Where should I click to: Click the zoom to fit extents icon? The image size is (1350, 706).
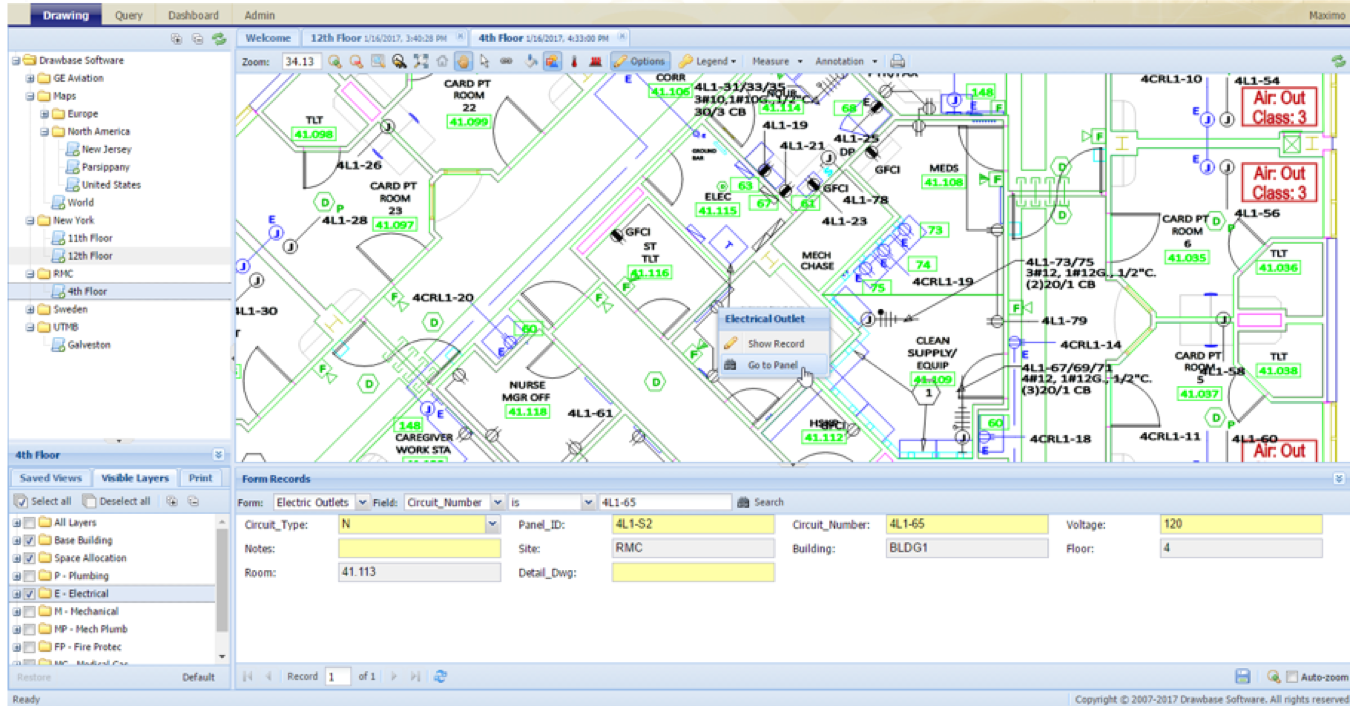(x=420, y=62)
